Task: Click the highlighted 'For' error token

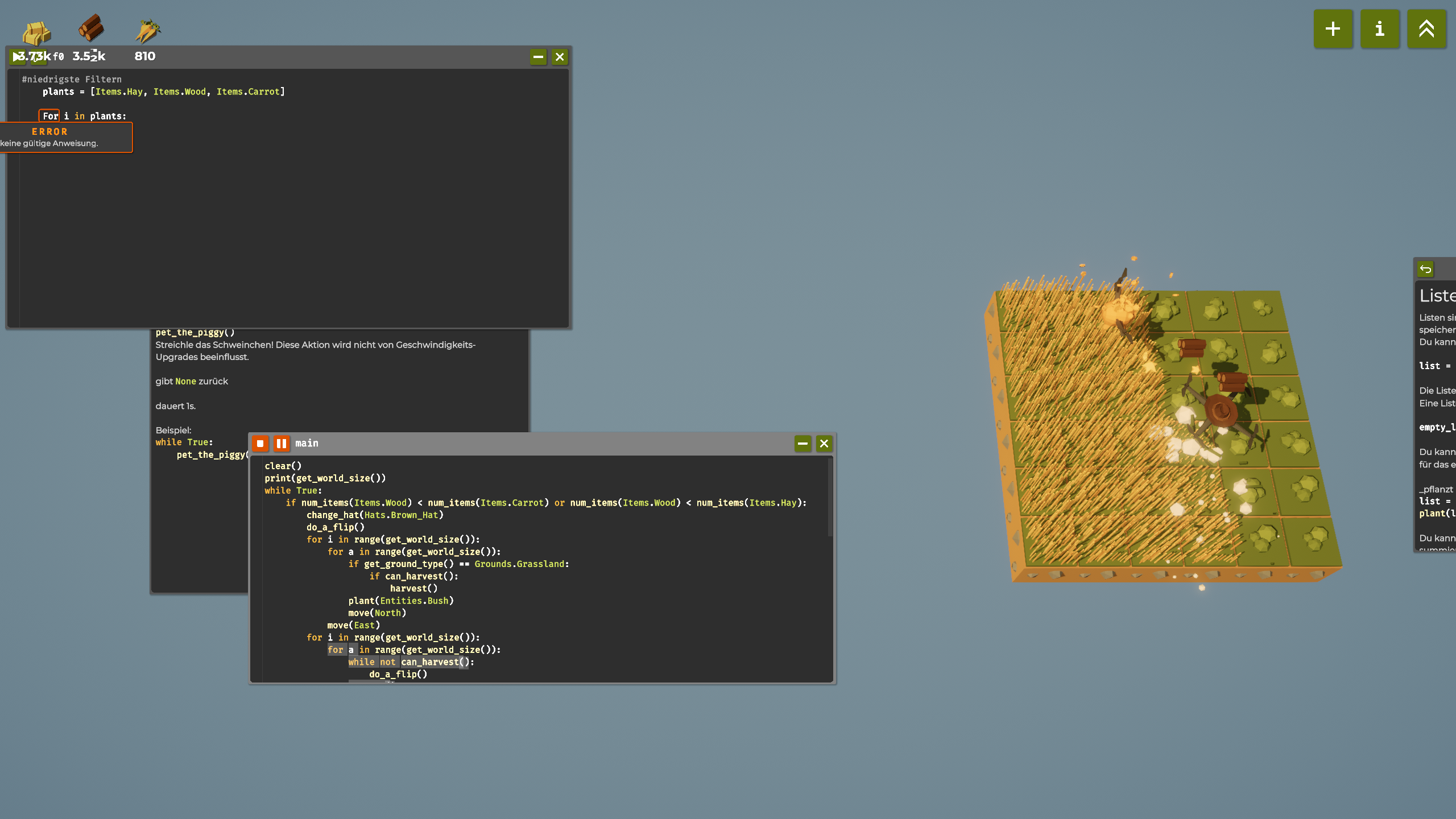Action: coord(50,116)
